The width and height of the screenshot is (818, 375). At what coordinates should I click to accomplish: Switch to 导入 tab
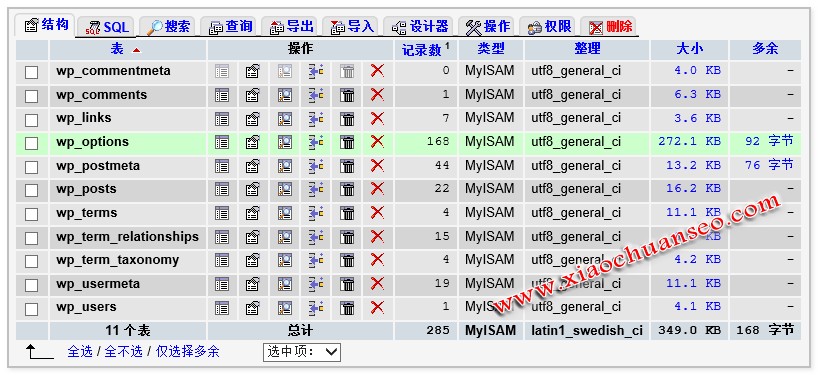click(x=353, y=27)
